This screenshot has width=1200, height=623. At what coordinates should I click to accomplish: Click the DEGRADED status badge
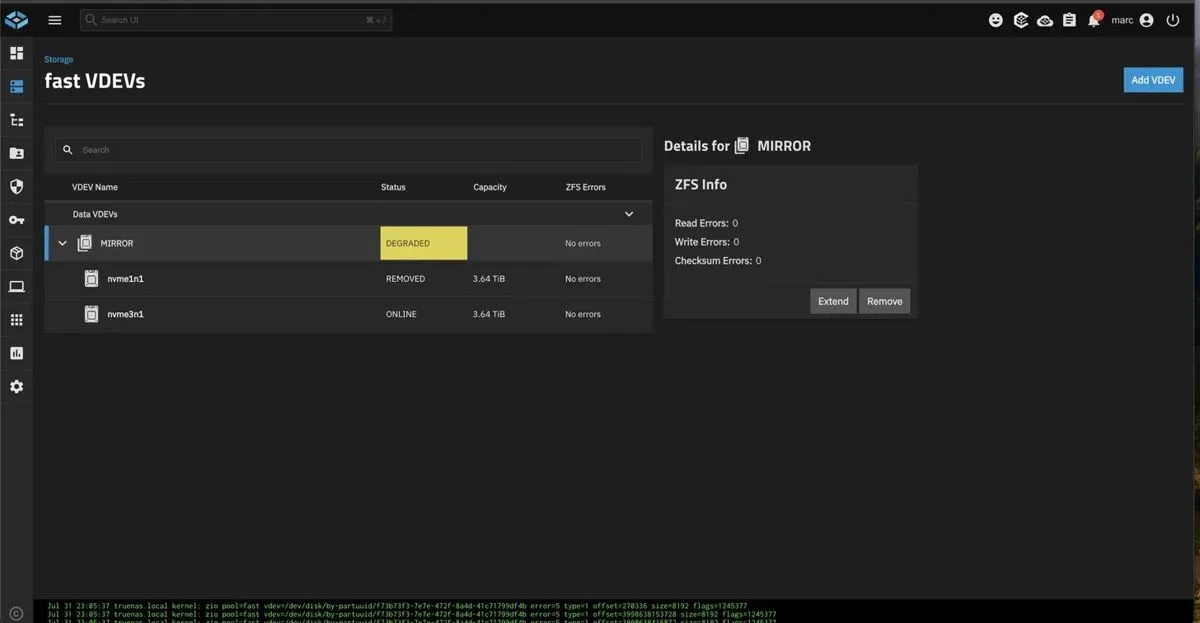coord(423,243)
